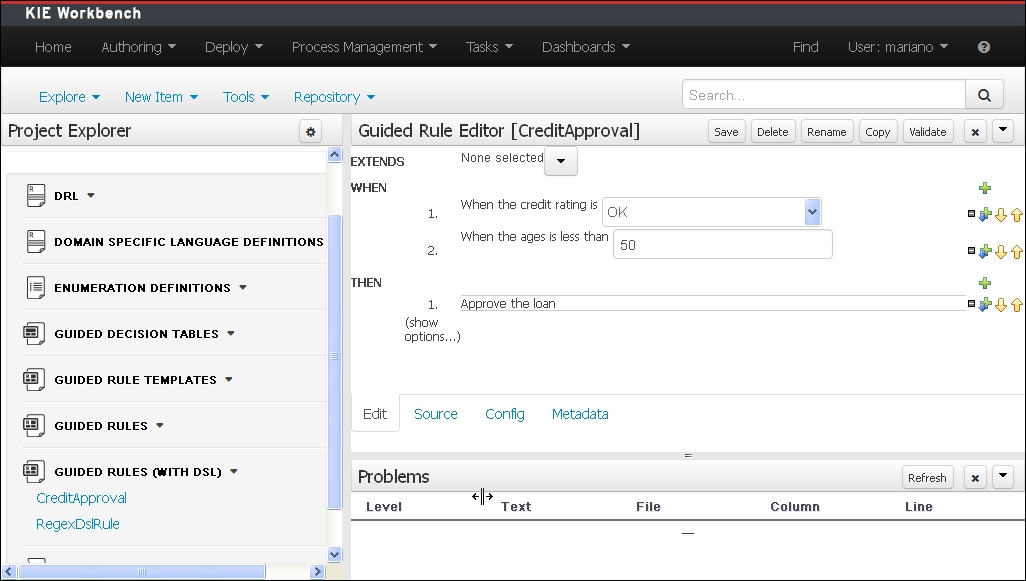Remove the credit rating condition row
This screenshot has height=581, width=1026.
coord(971,213)
